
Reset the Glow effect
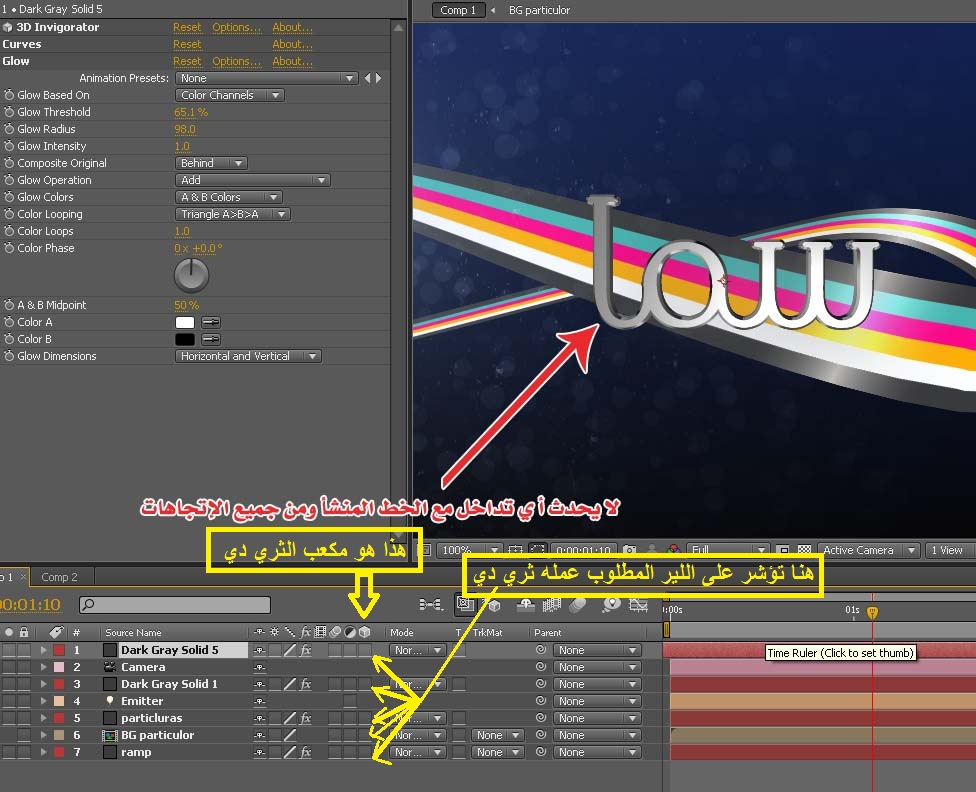coord(187,61)
